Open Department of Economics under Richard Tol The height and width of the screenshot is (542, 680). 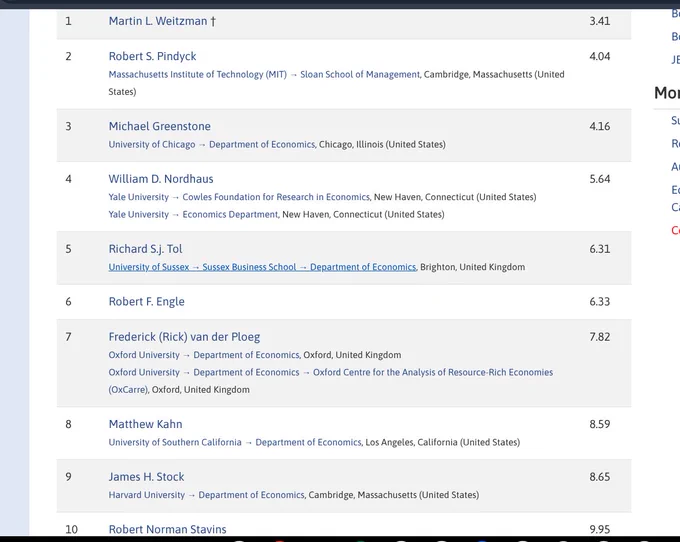coord(363,267)
